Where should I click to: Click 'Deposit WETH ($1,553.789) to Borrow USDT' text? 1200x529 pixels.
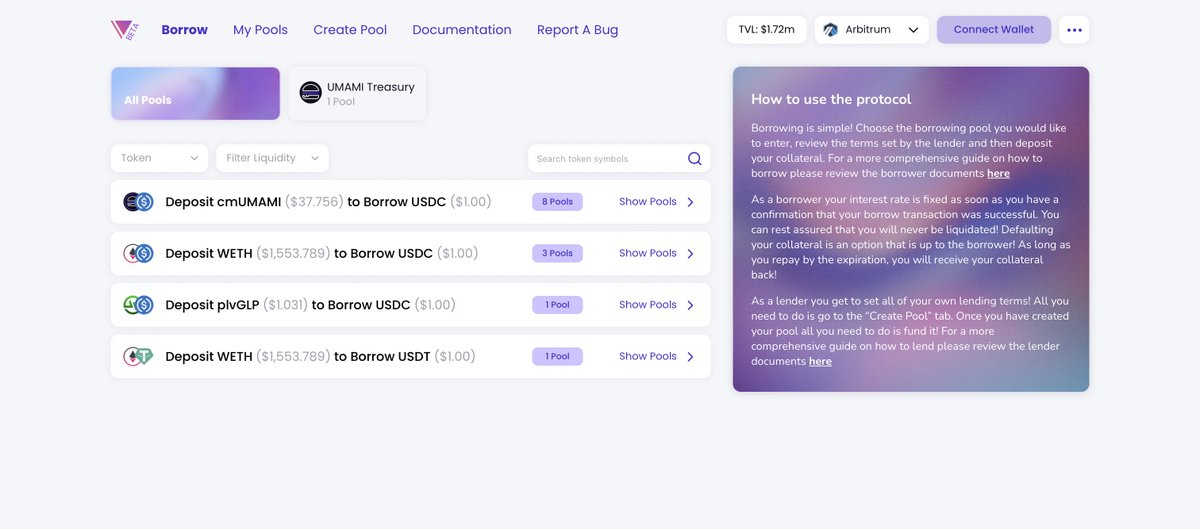320,356
